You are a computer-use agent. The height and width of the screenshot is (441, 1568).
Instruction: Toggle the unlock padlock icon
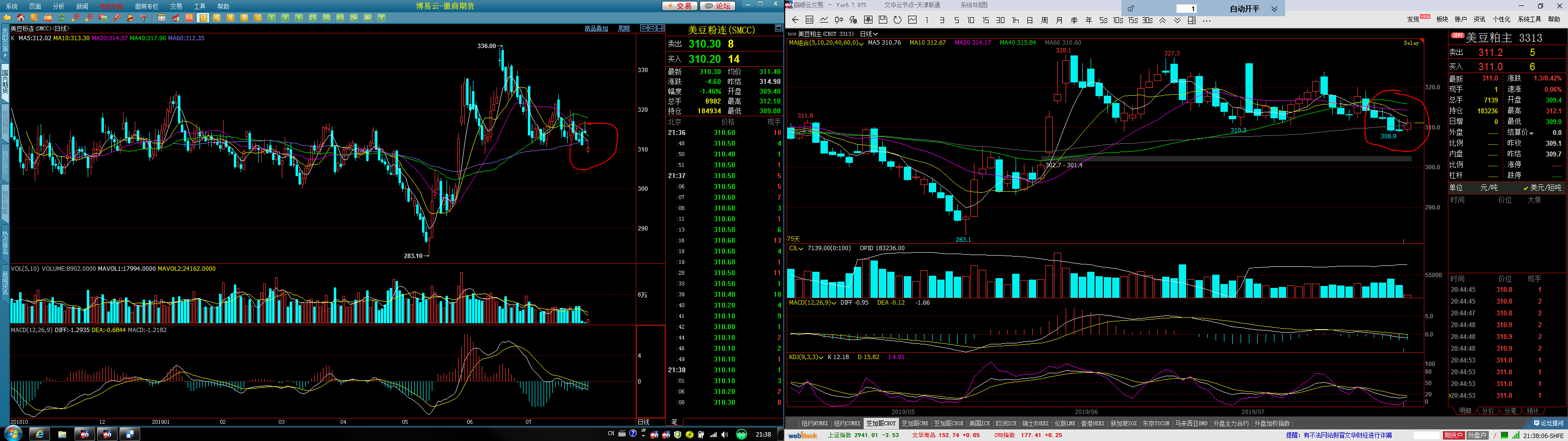(1130, 8)
